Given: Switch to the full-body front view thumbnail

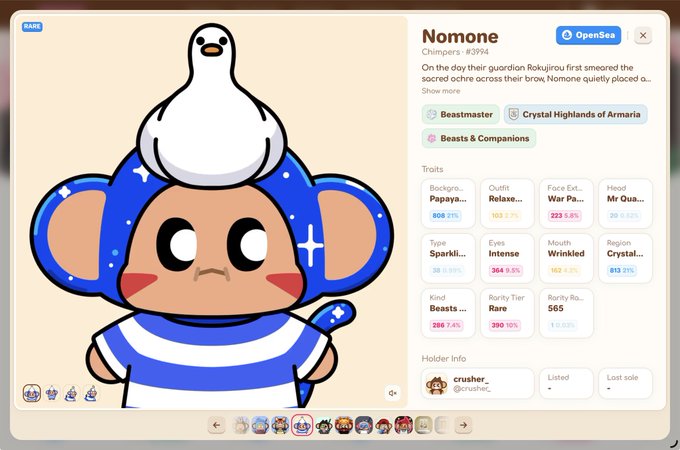Looking at the screenshot, I should pyautogui.click(x=52, y=393).
